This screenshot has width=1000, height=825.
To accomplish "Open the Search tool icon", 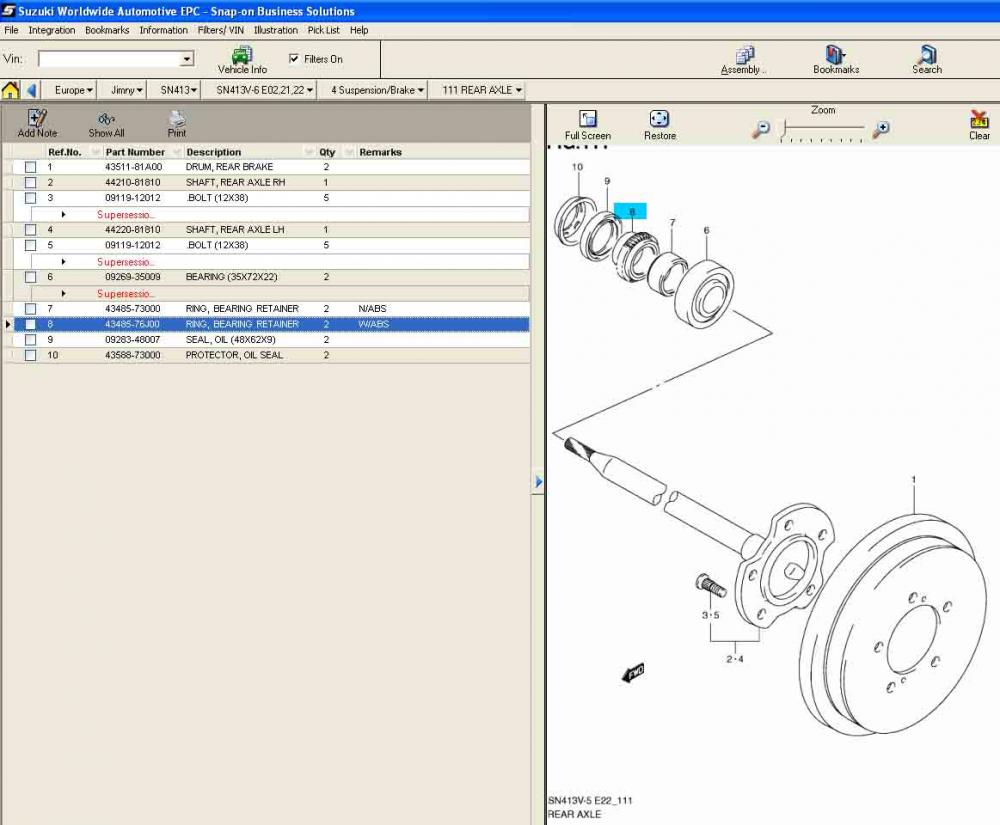I will 926,55.
